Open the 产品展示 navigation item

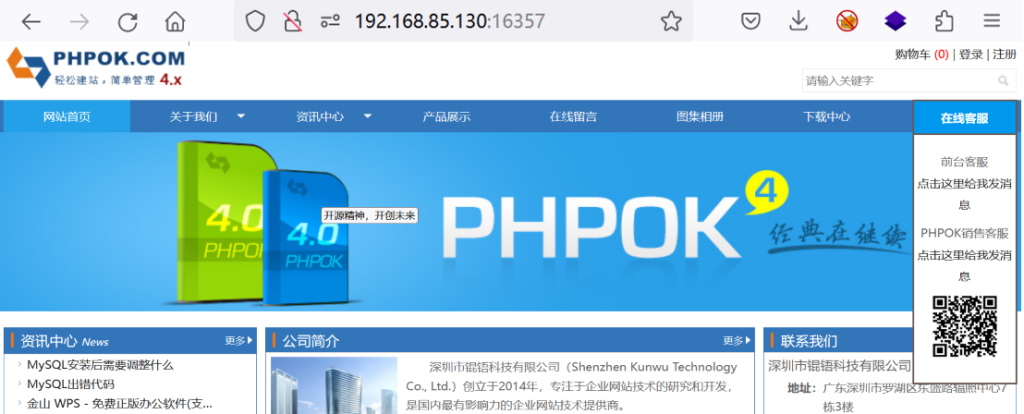tap(447, 117)
